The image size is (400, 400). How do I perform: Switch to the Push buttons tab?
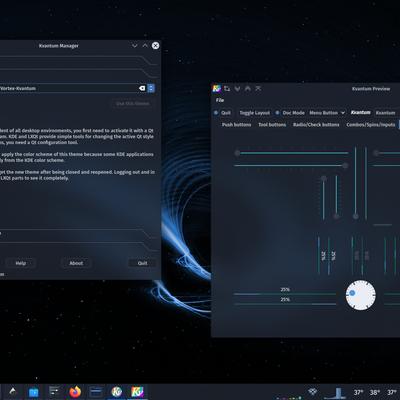(x=236, y=124)
